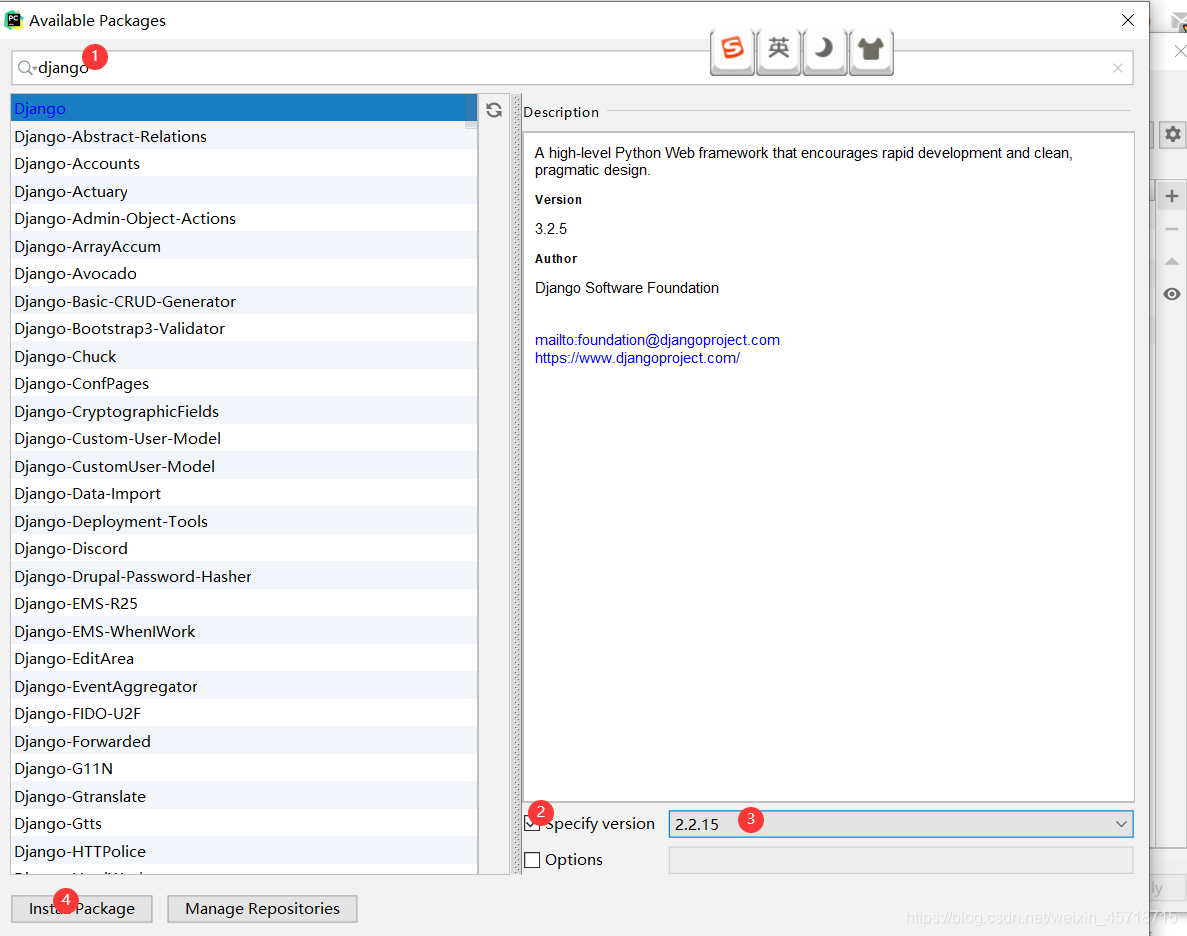Select Django-Admin-Object-Actions package
This screenshot has height=936, width=1187.
point(244,219)
